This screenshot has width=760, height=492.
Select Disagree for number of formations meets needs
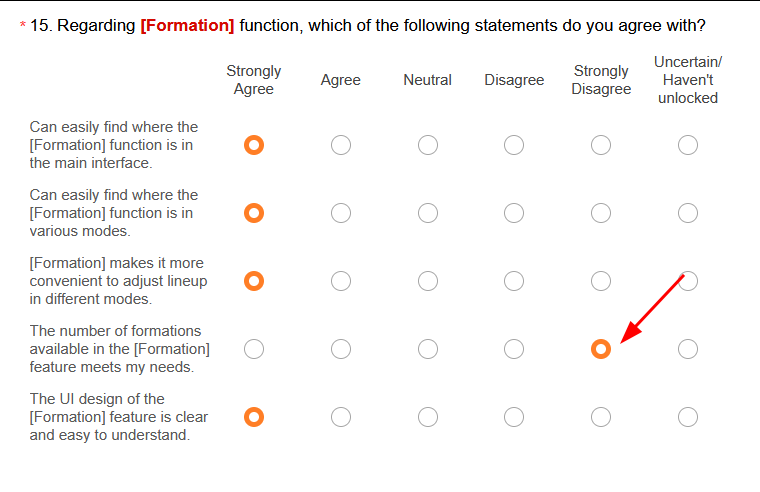click(x=514, y=349)
